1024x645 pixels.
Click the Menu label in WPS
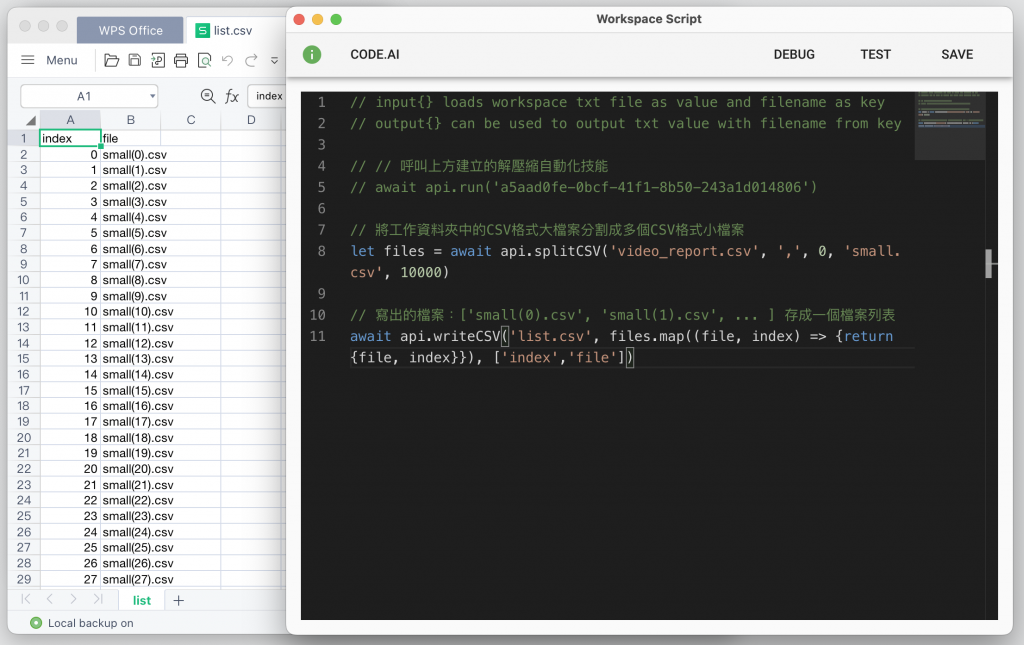62,60
